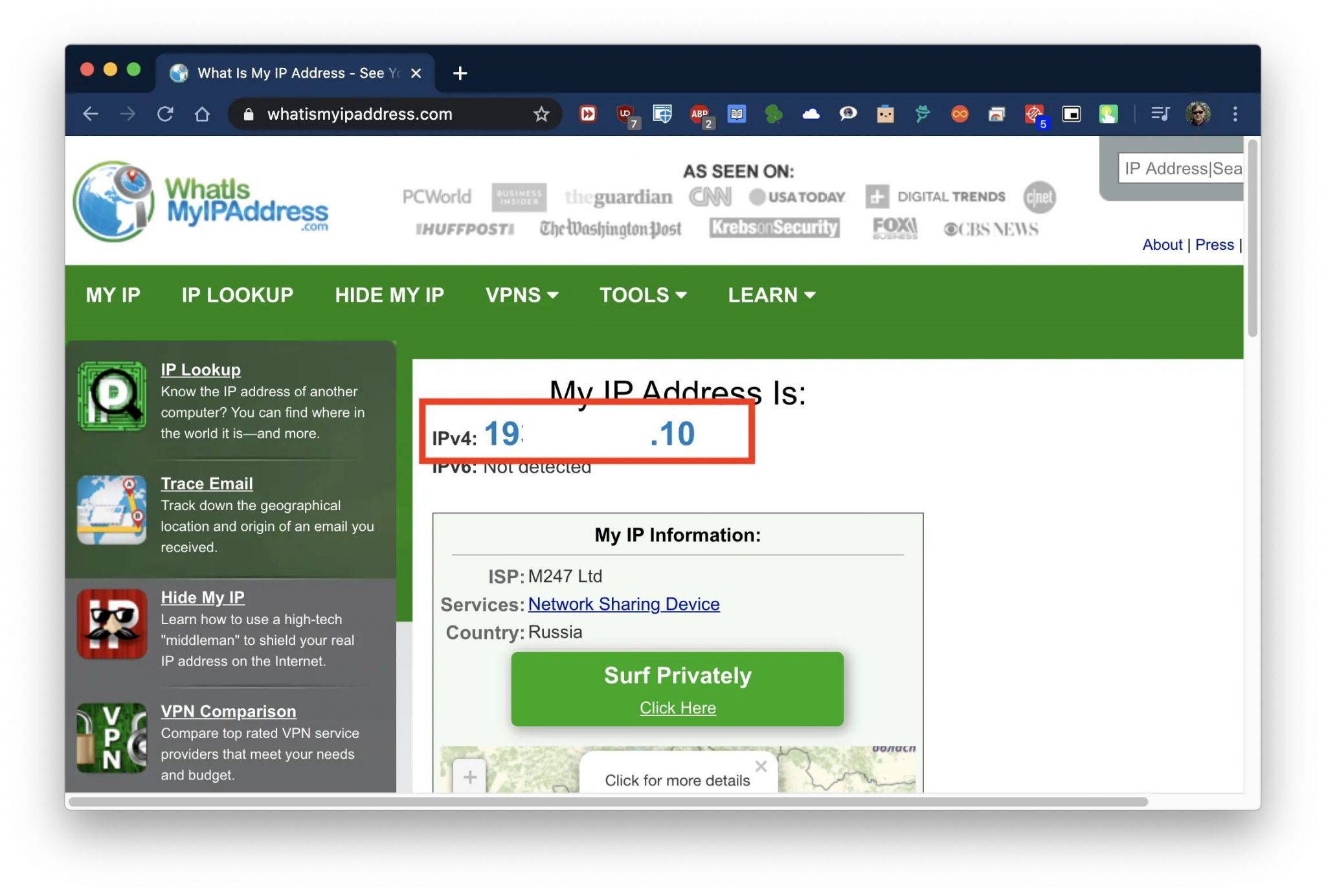Click the IP Lookup magnifier icon
This screenshot has height=896, width=1326.
coord(112,396)
